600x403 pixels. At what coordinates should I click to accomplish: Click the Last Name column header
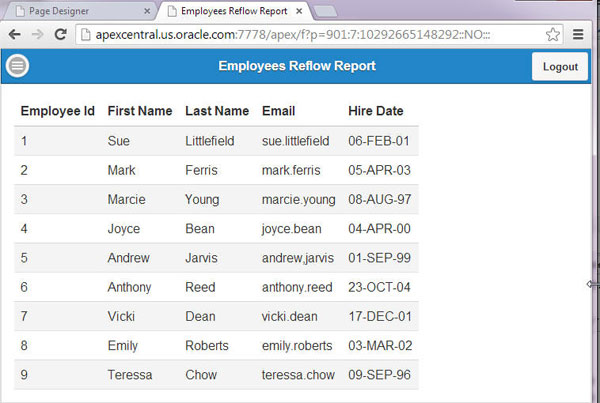[217, 111]
